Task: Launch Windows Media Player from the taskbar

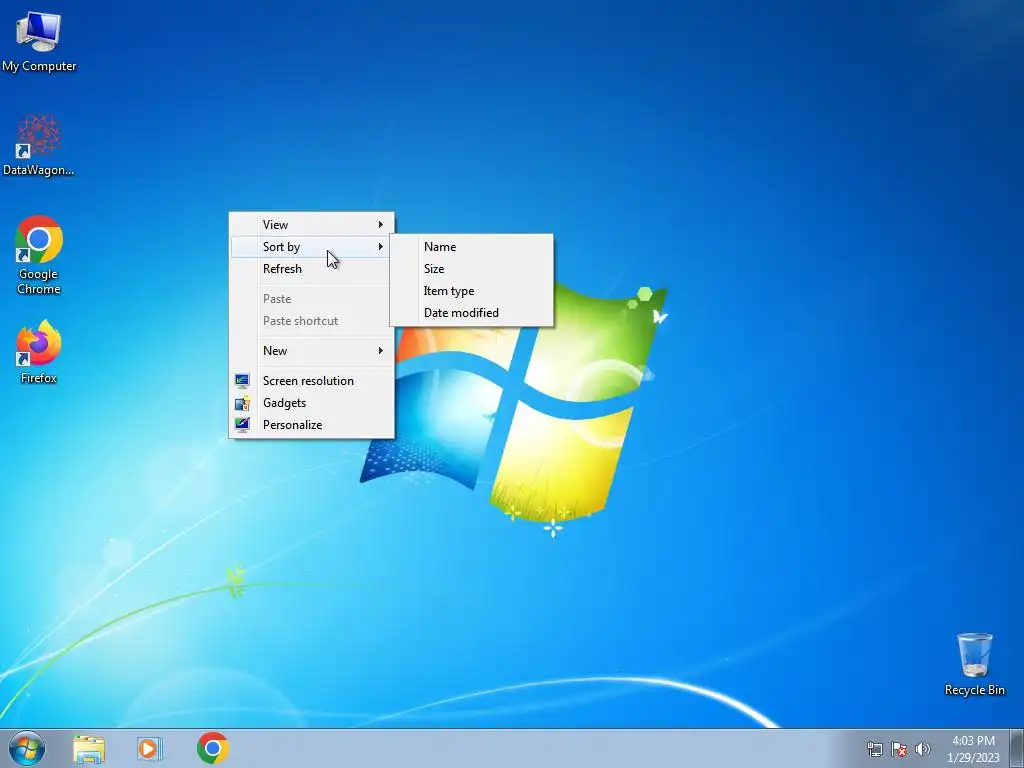Action: pyautogui.click(x=150, y=749)
